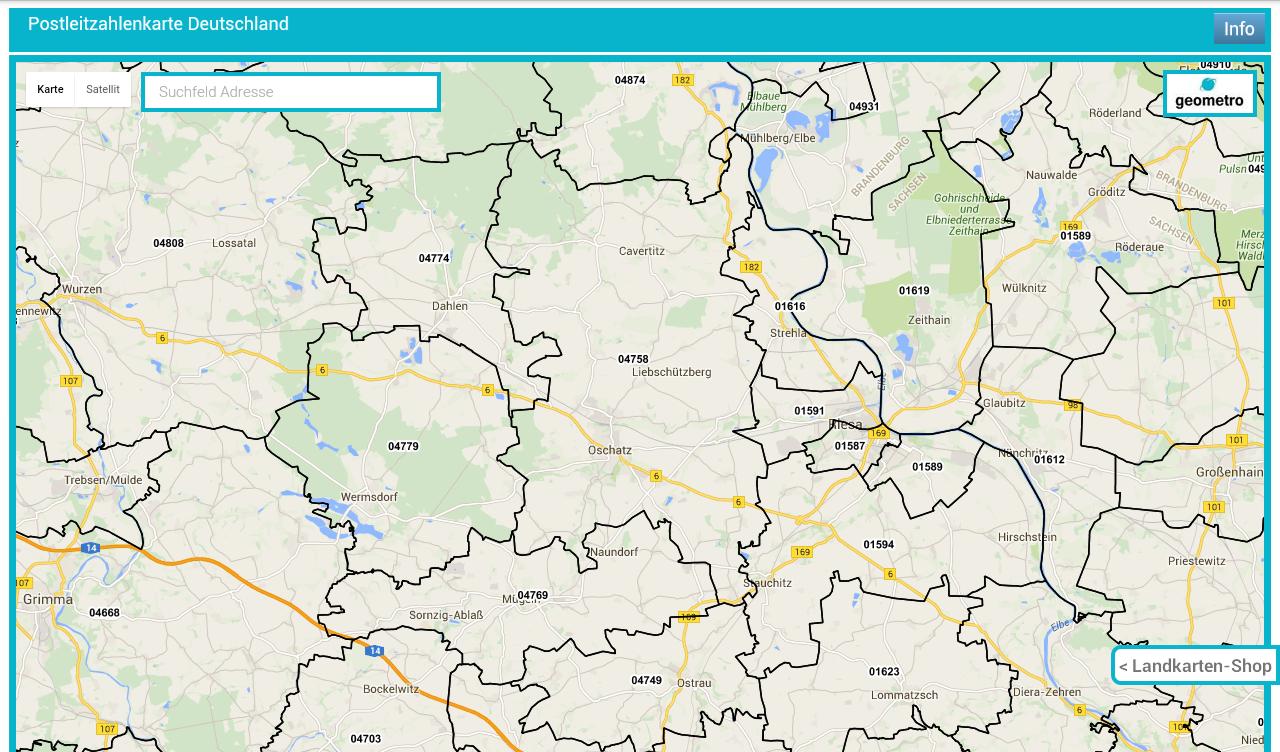Click the Oschatz town label

[610, 450]
